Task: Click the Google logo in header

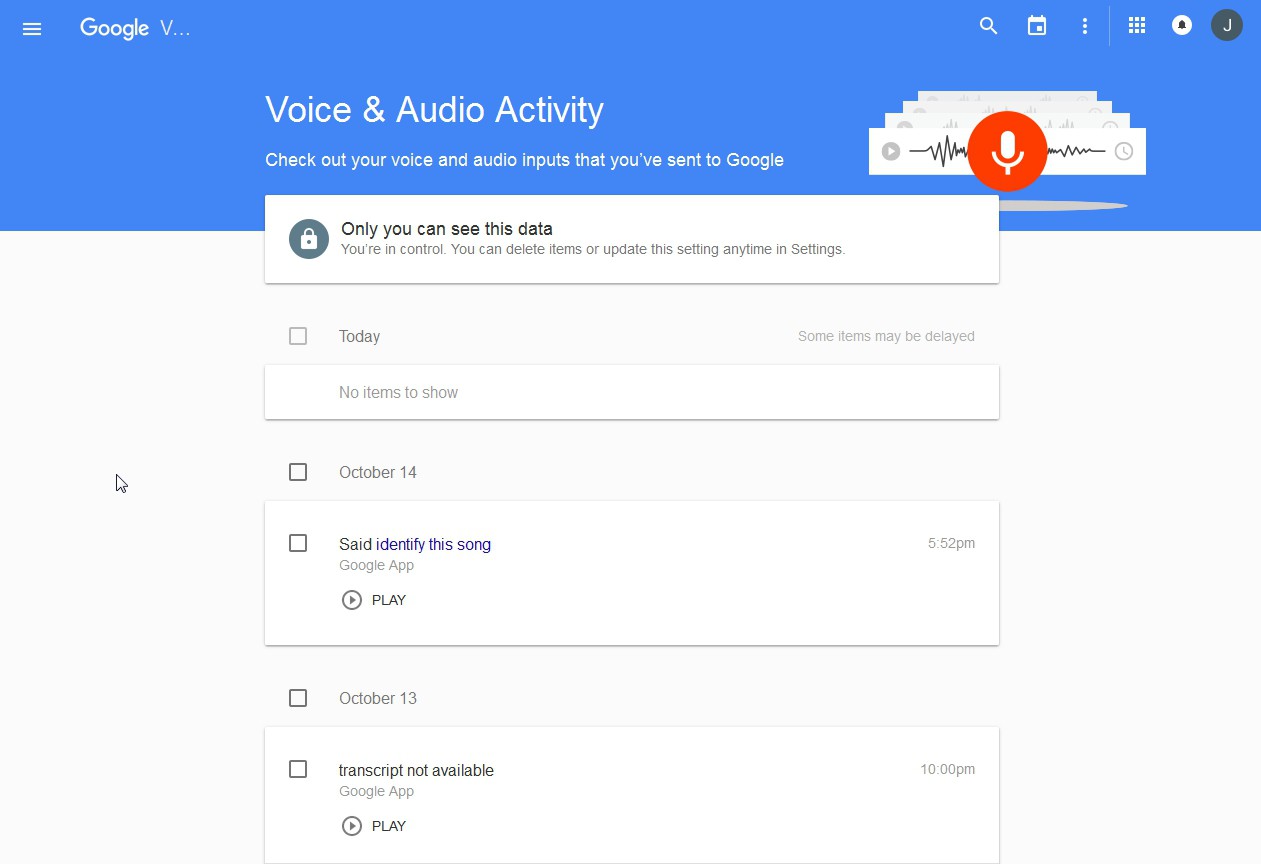Action: (114, 28)
